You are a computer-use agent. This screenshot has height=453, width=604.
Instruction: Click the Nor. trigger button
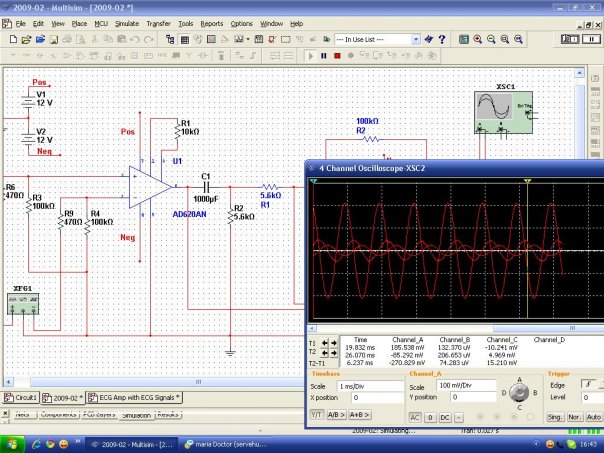(574, 417)
